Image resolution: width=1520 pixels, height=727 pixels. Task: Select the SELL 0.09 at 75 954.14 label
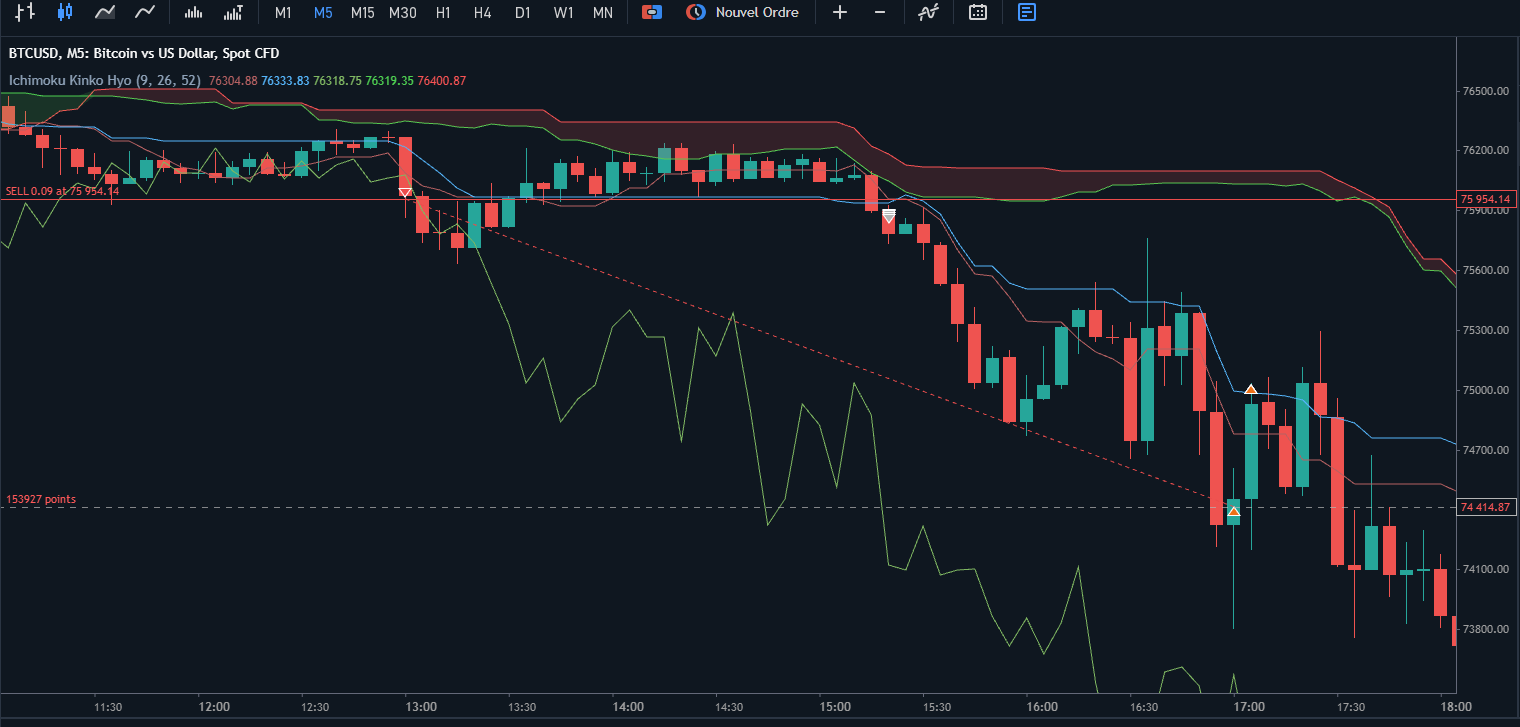[x=62, y=191]
